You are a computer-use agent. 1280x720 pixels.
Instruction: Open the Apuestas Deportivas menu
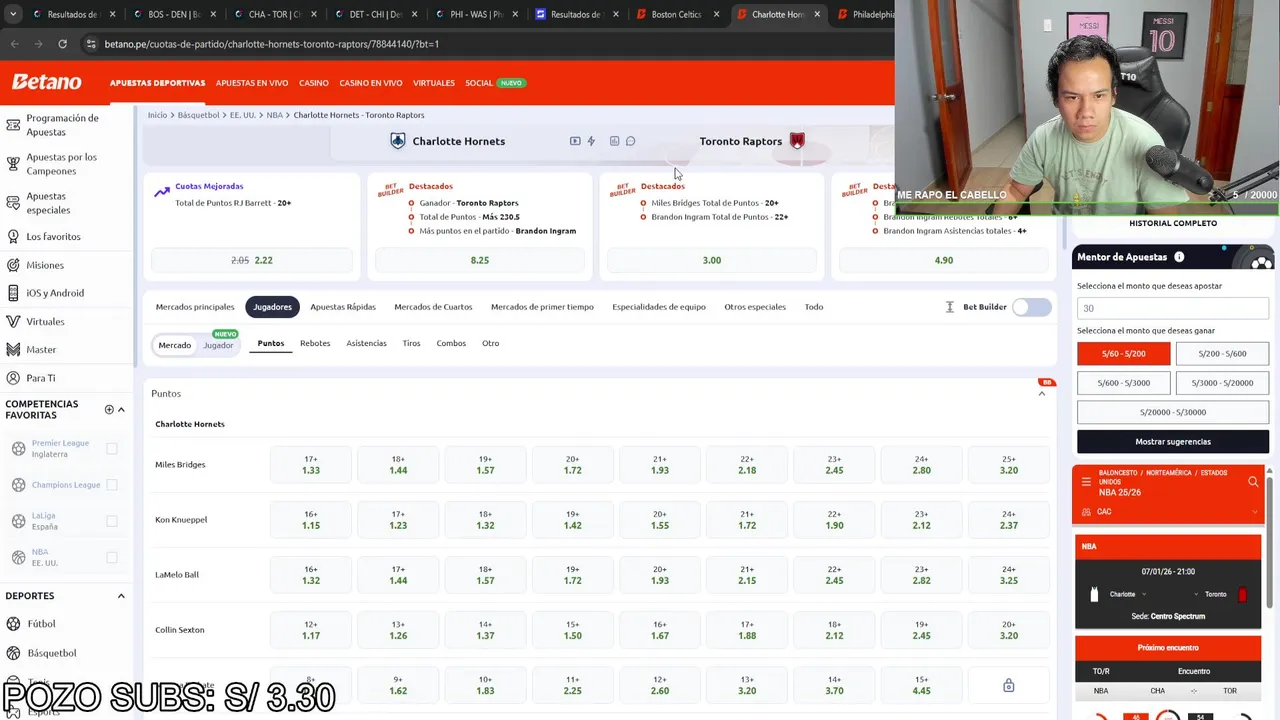157,83
